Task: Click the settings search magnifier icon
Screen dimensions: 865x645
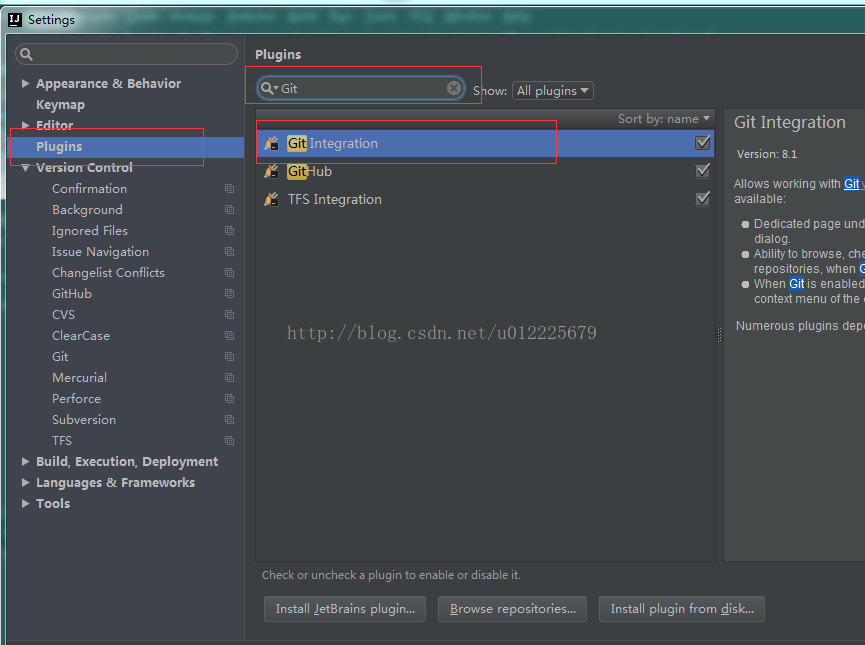Action: click(26, 54)
